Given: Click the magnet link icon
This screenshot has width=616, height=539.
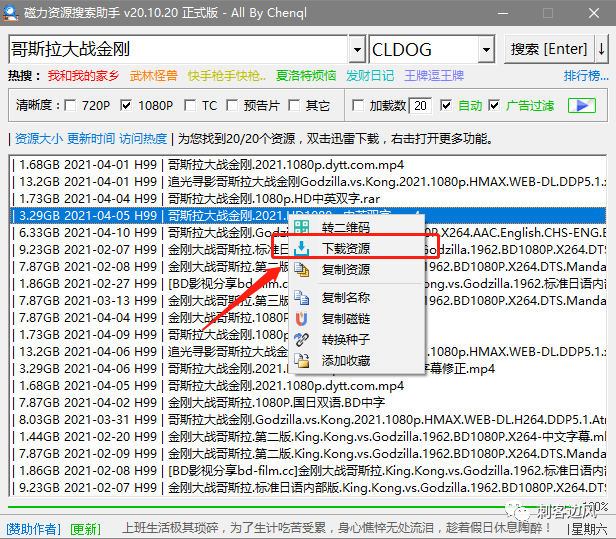Looking at the screenshot, I should click(302, 319).
